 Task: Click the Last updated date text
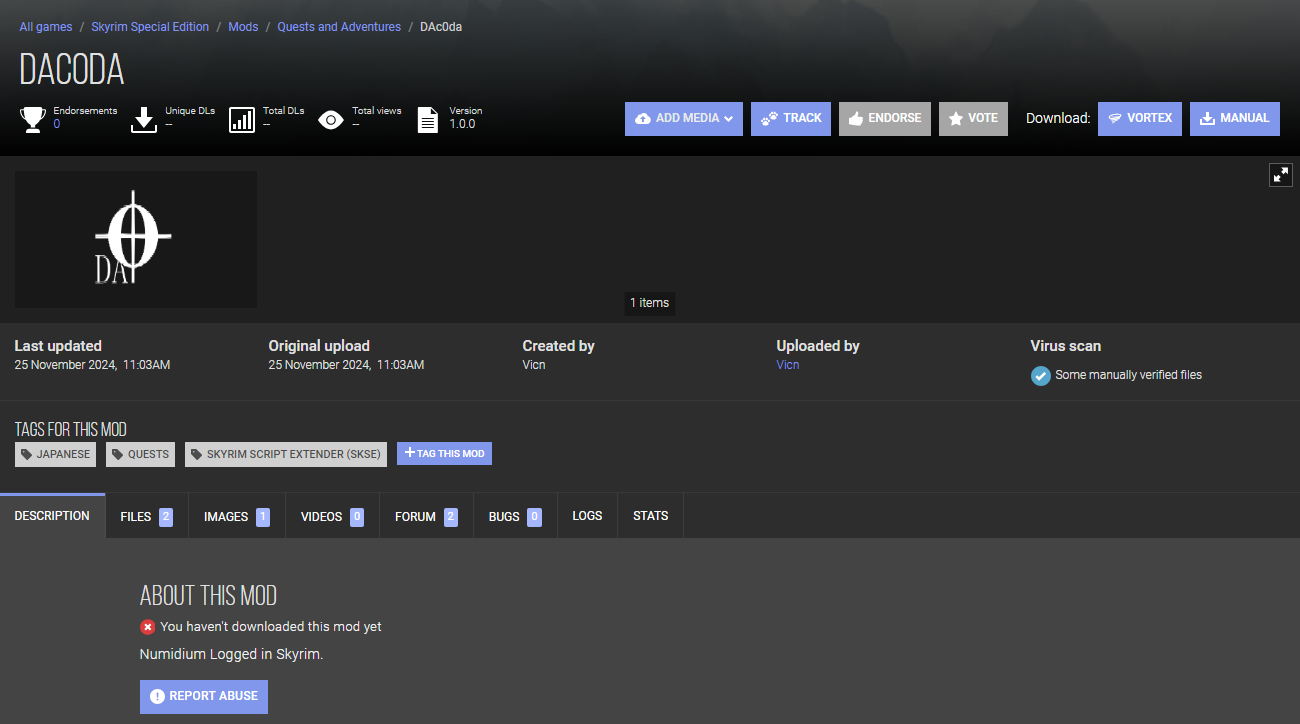pyautogui.click(x=92, y=365)
